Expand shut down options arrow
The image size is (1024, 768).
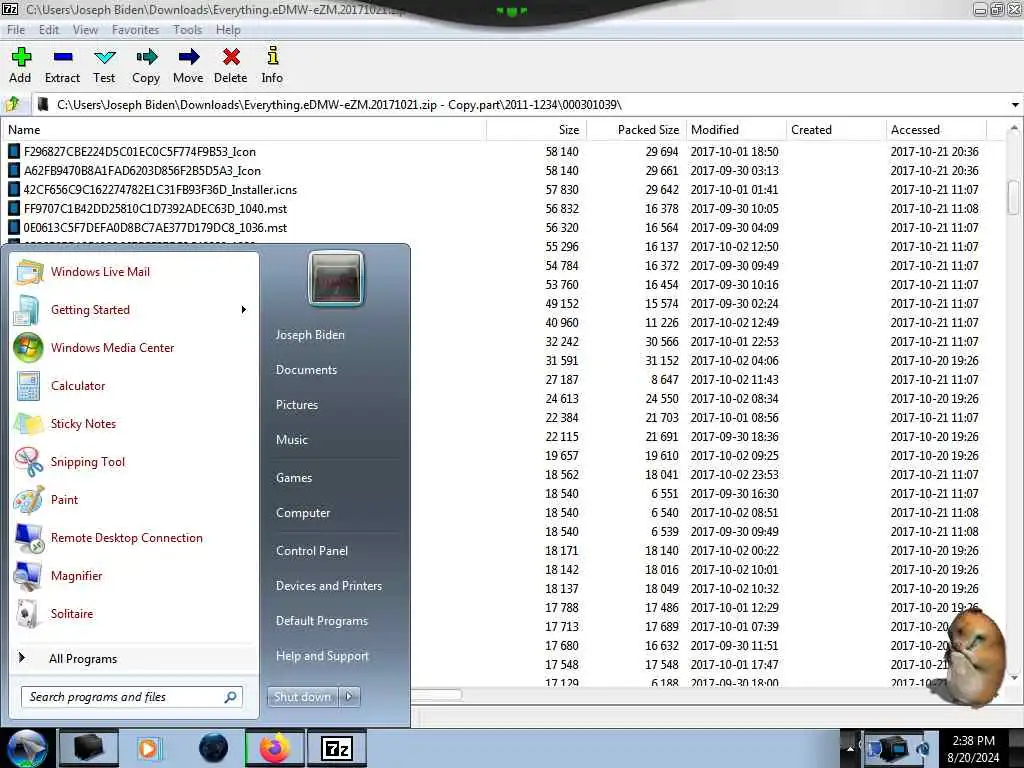[x=349, y=697]
